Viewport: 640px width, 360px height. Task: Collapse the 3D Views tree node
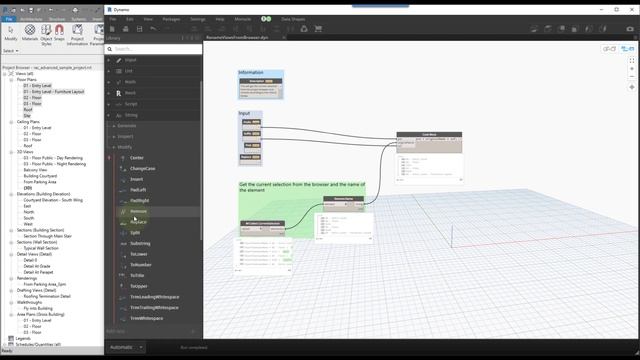pyautogui.click(x=11, y=152)
